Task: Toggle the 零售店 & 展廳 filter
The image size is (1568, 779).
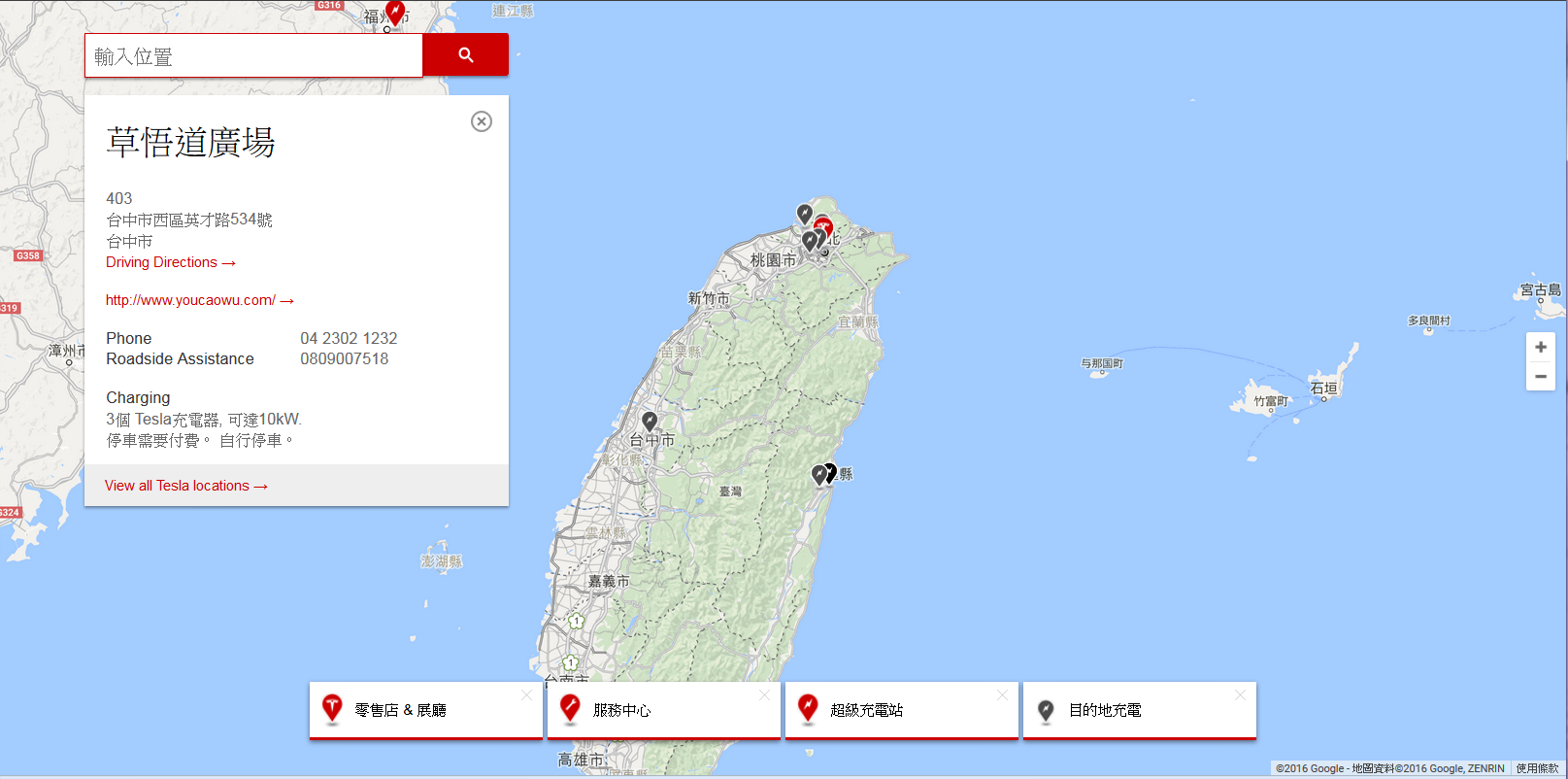Action: [425, 710]
